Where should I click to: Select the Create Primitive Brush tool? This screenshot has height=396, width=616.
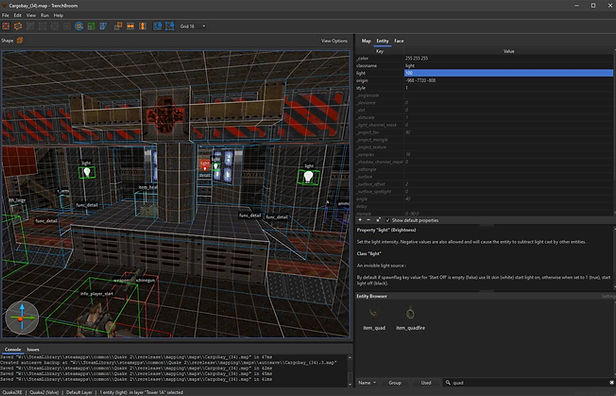[18, 26]
